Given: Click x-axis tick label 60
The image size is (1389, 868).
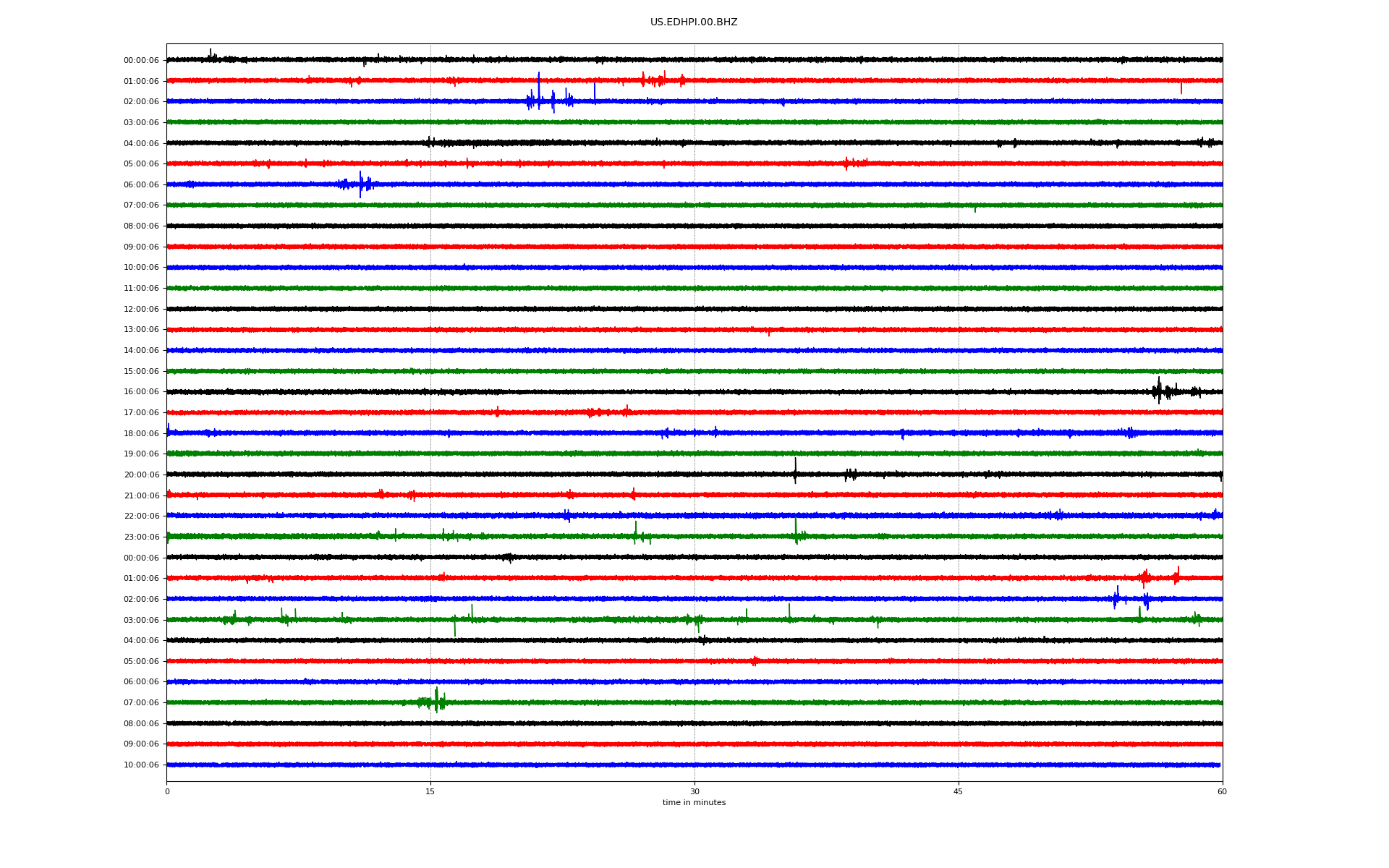Looking at the screenshot, I should pos(1222,791).
